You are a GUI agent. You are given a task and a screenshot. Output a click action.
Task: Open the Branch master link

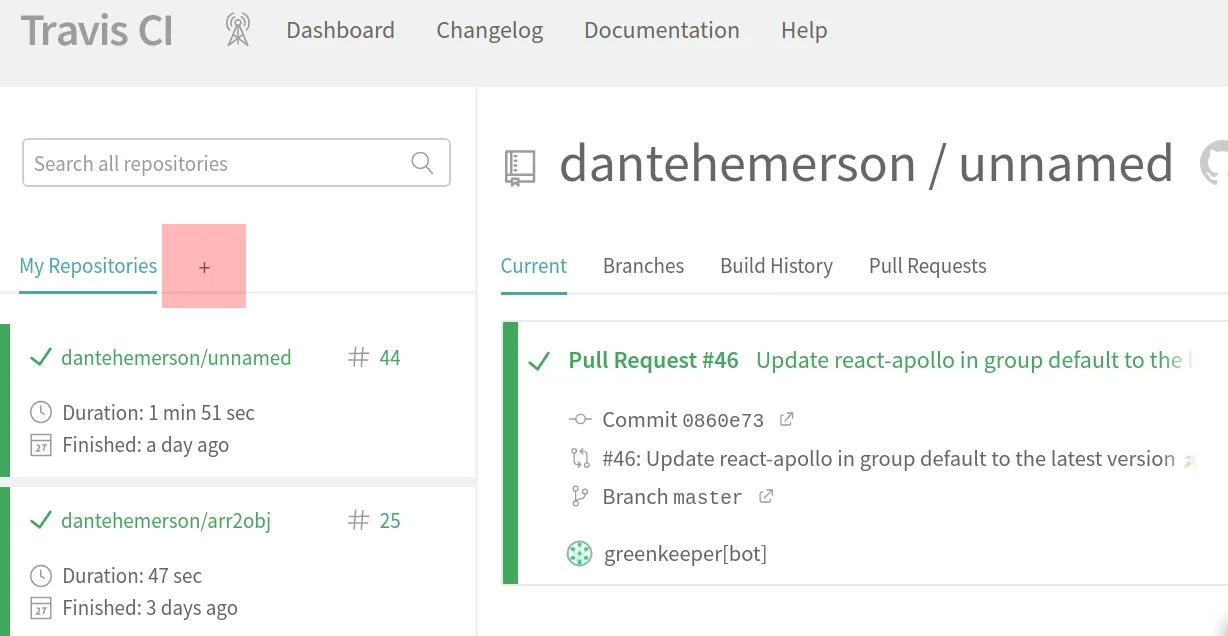click(x=672, y=497)
